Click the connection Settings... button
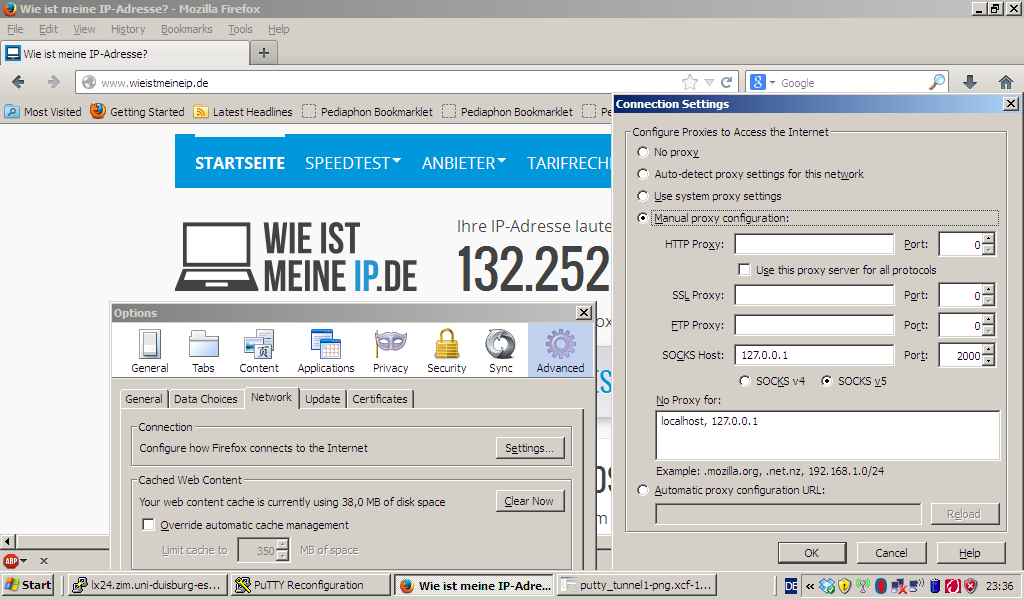Screen dimensions: 1024x600 (x=530, y=448)
